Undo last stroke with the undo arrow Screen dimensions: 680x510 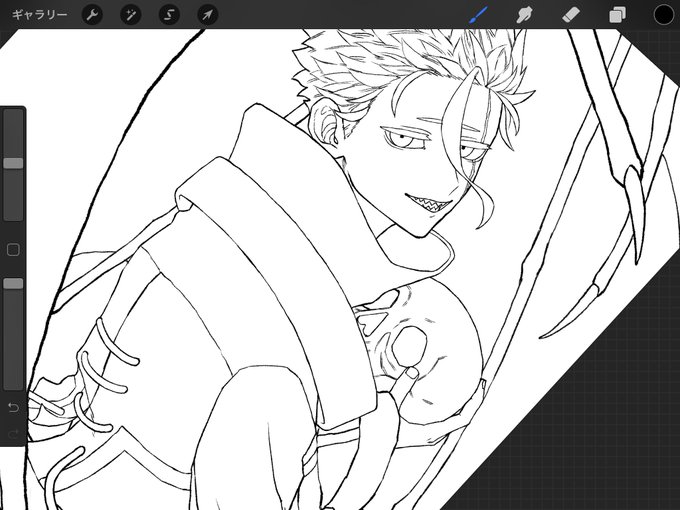point(13,407)
